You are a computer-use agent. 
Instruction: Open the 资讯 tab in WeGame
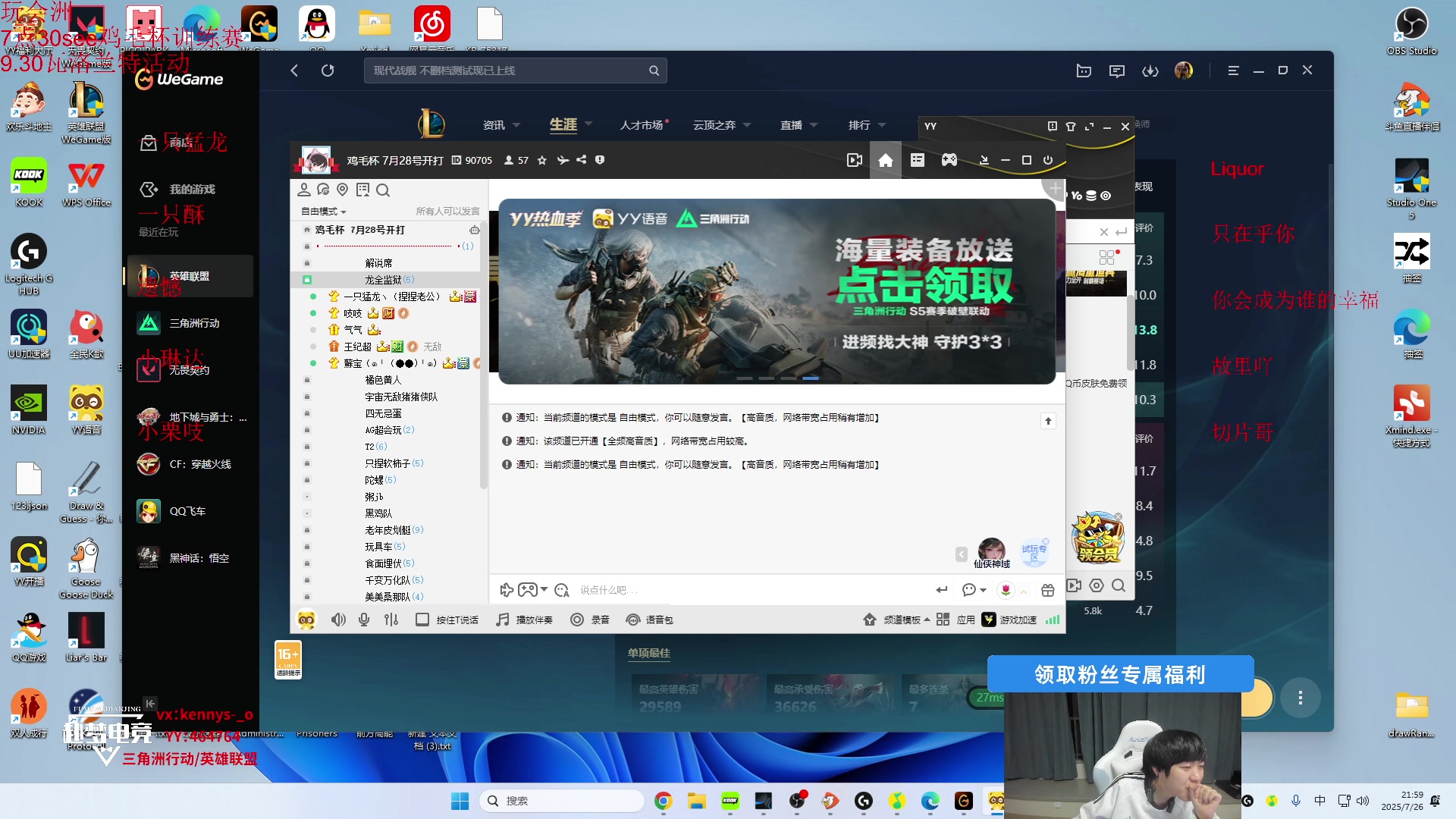coord(494,125)
